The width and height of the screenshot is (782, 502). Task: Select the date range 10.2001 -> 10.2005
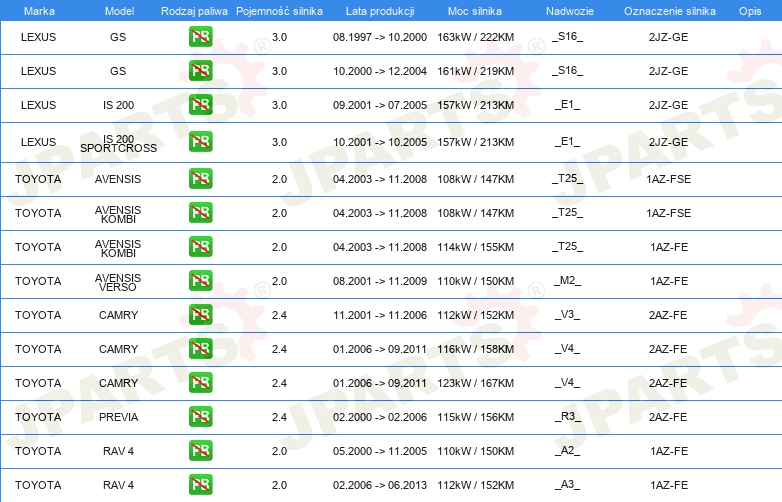point(380,142)
